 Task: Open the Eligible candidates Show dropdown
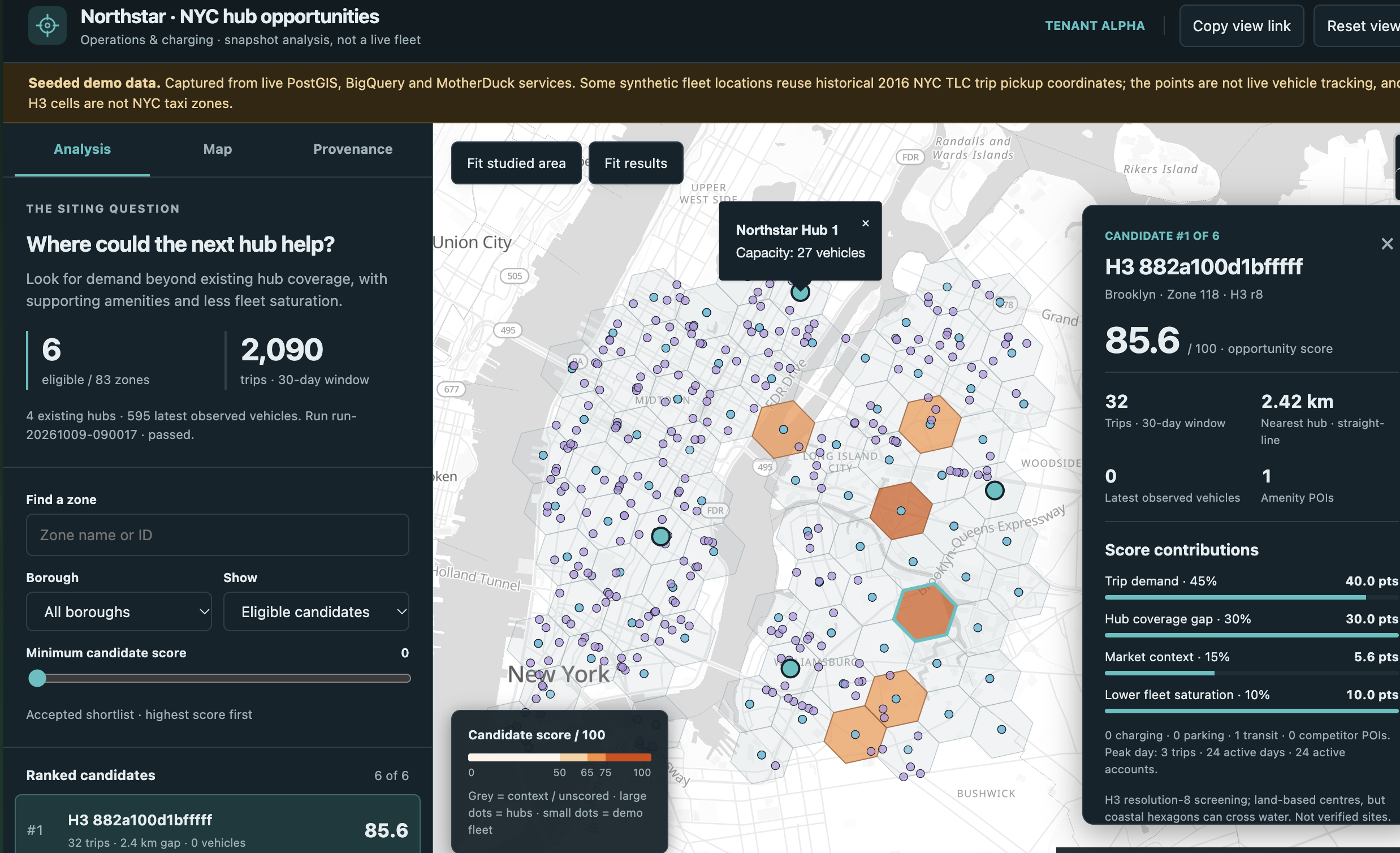coord(317,611)
